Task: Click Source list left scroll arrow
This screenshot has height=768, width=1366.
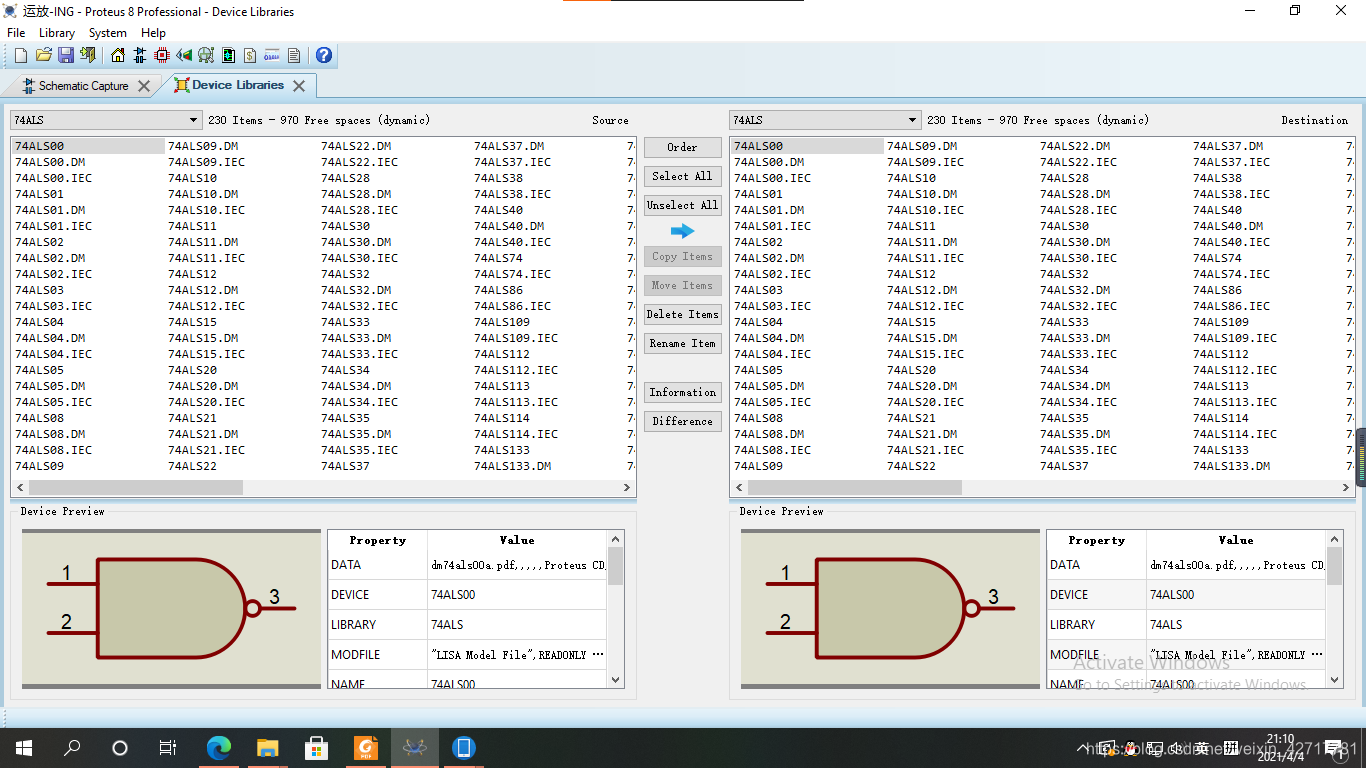Action: 19,488
